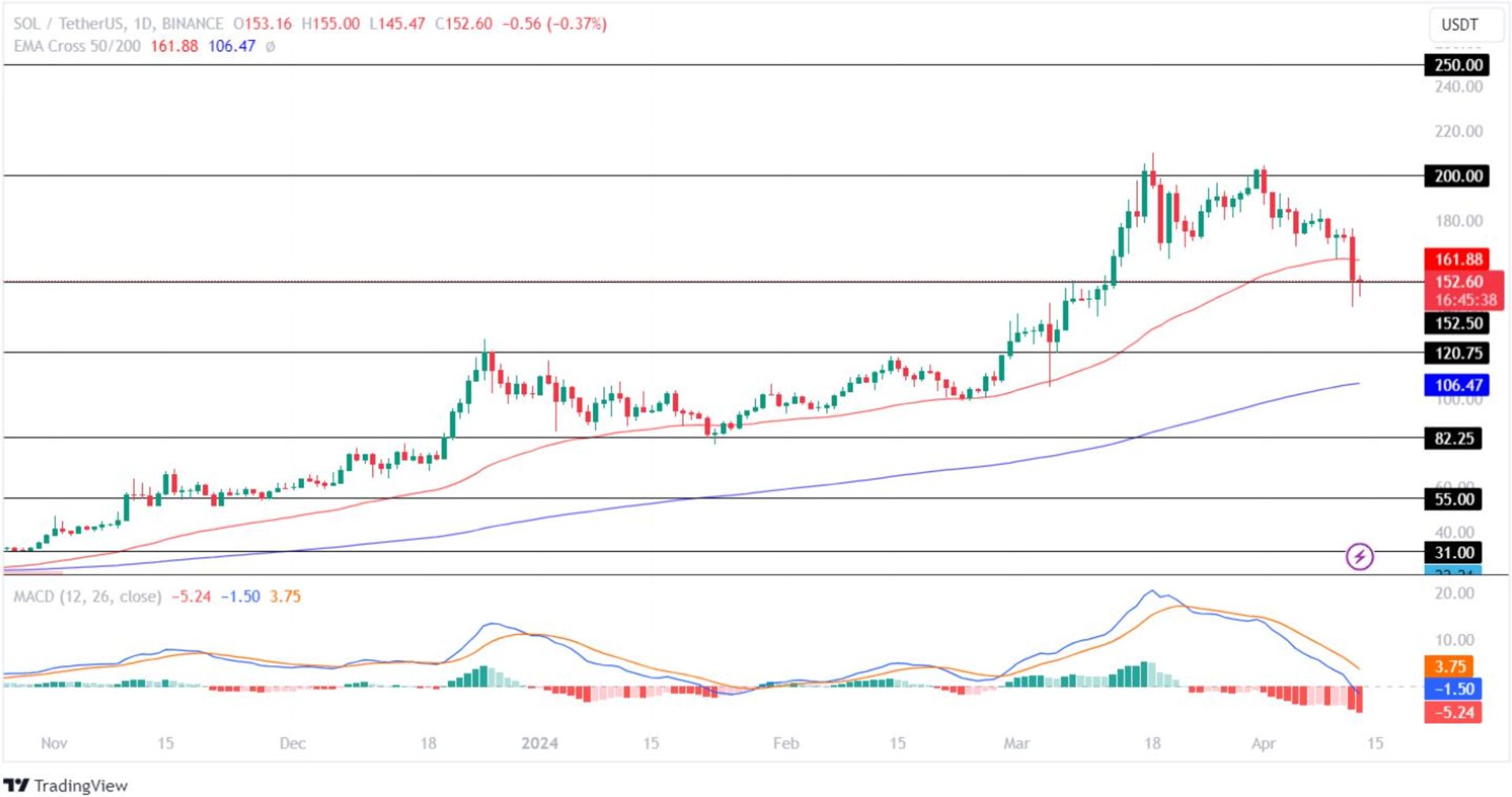Select the MACD (12, 26, close) indicator label
This screenshot has height=797, width=1512.
pos(87,596)
